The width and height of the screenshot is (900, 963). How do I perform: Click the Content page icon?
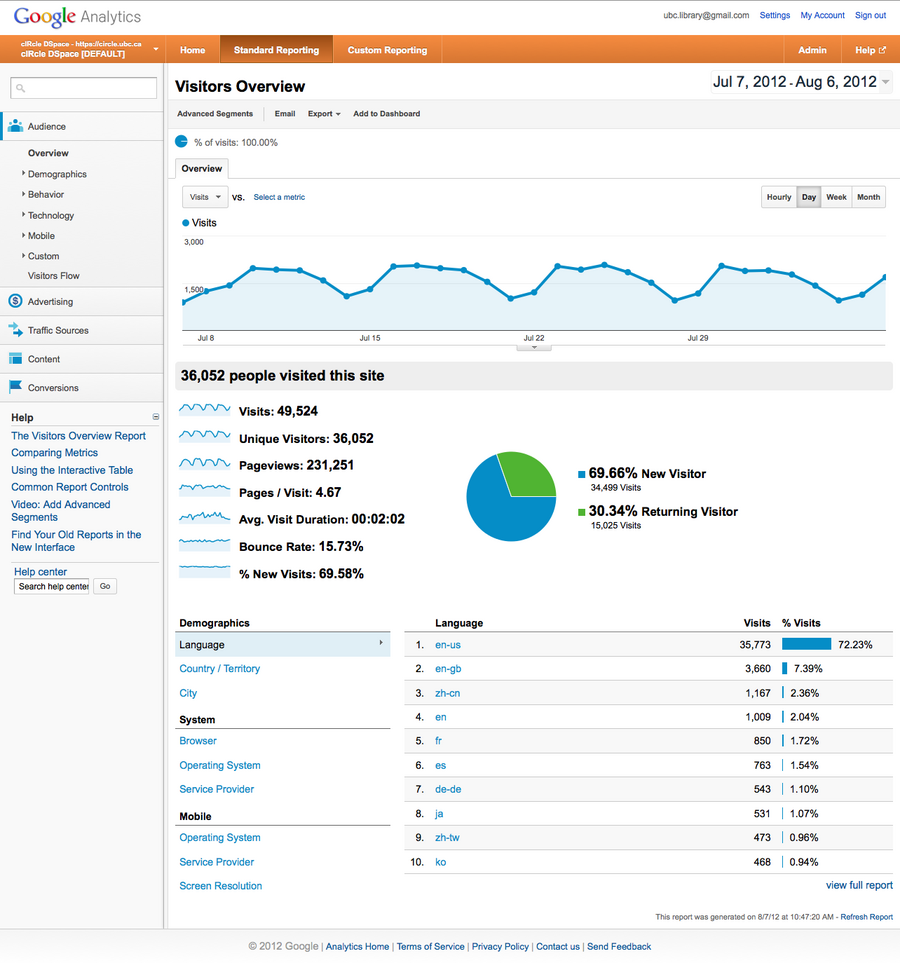point(16,359)
